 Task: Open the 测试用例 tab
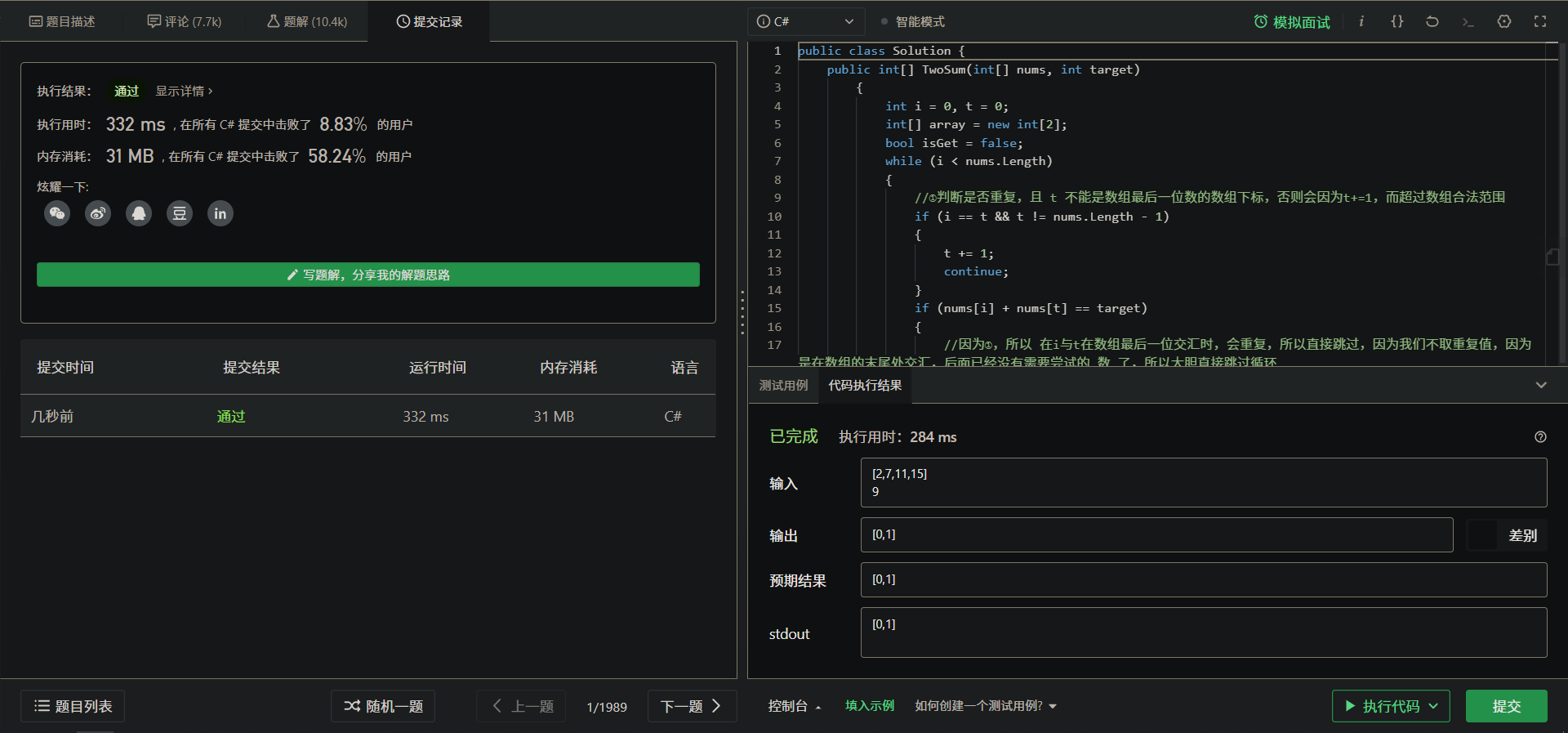783,385
